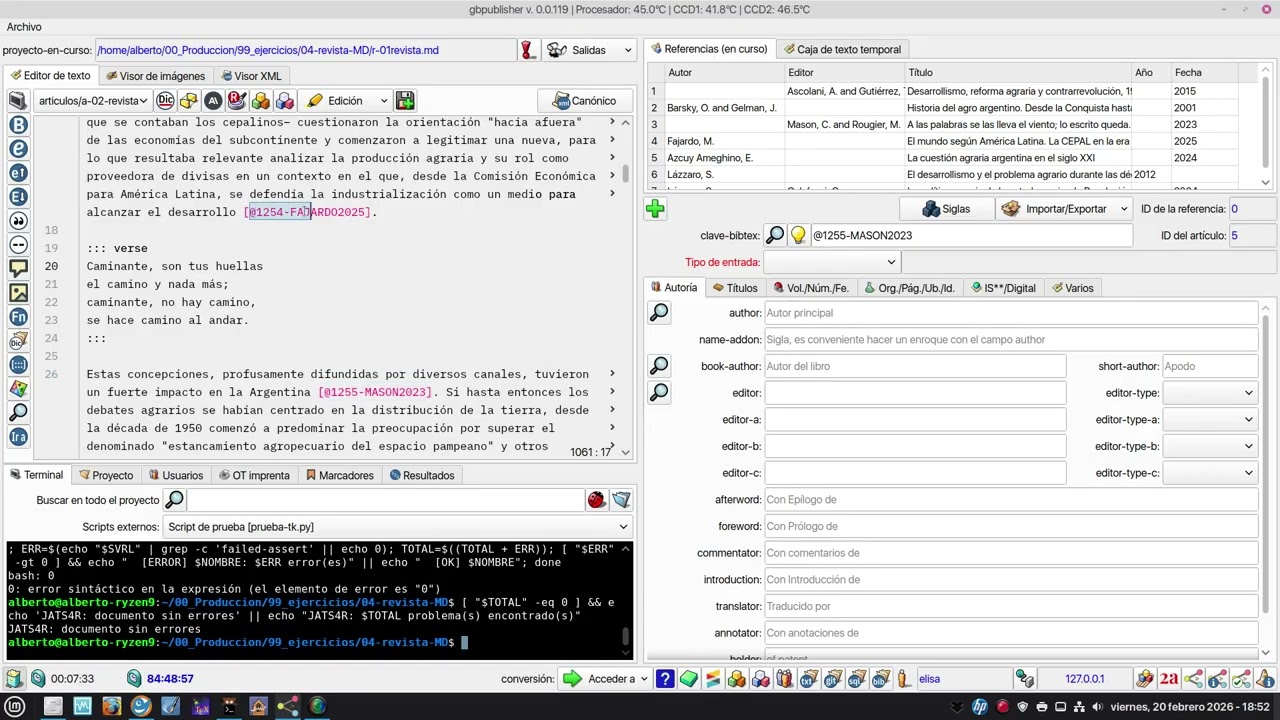
Task: Open the Scripts externos selector
Action: click(x=397, y=527)
